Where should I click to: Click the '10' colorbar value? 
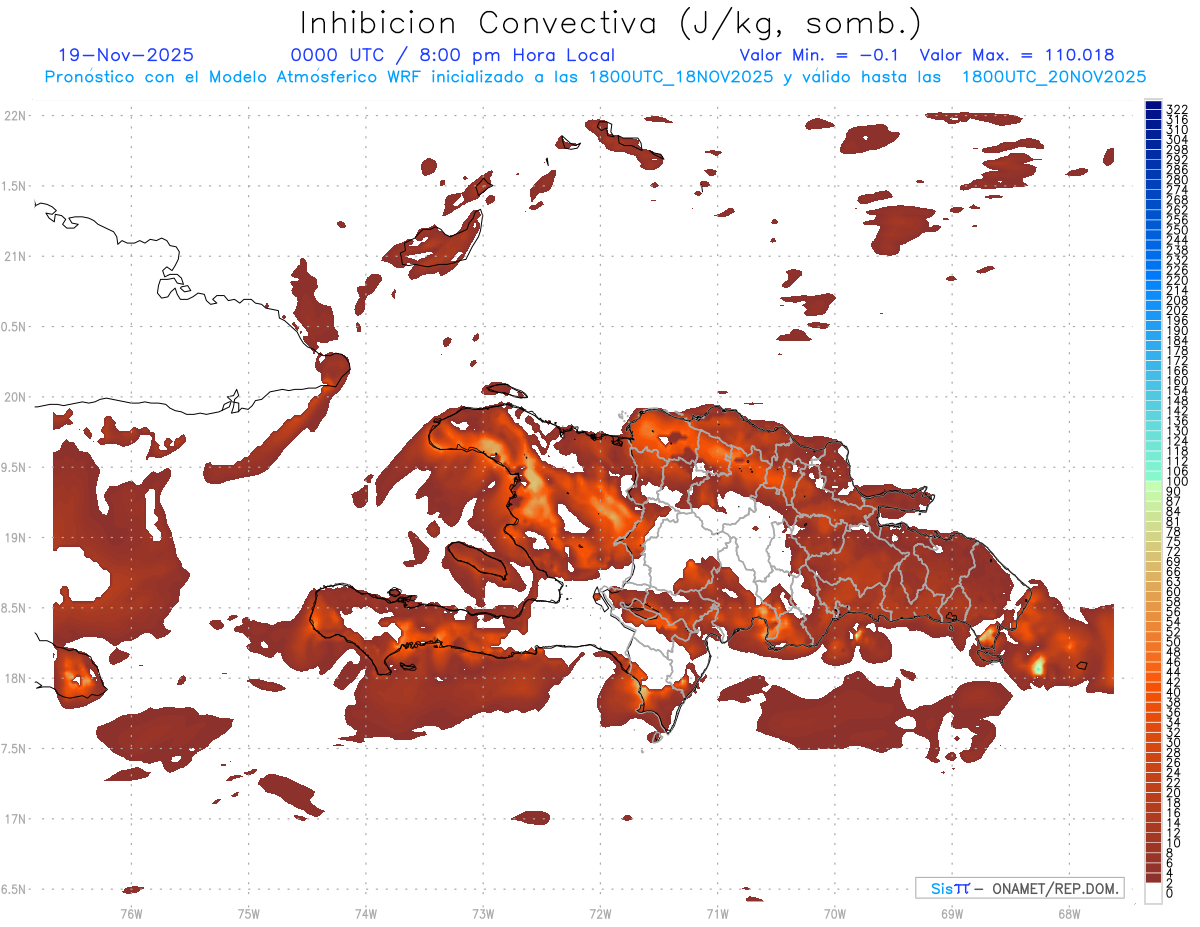(1174, 843)
